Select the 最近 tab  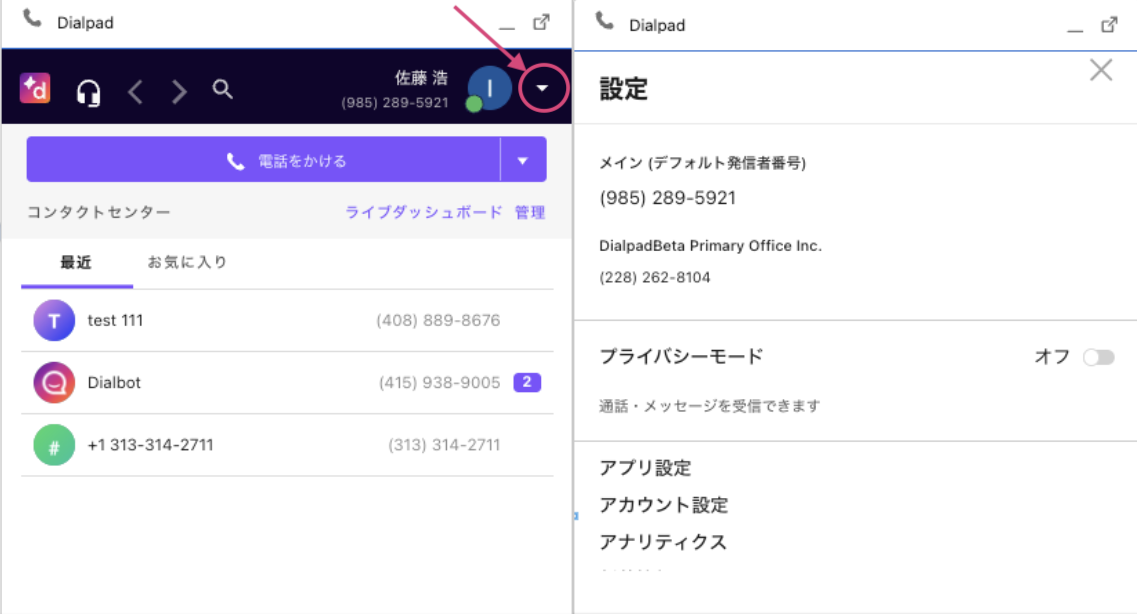pos(76,263)
